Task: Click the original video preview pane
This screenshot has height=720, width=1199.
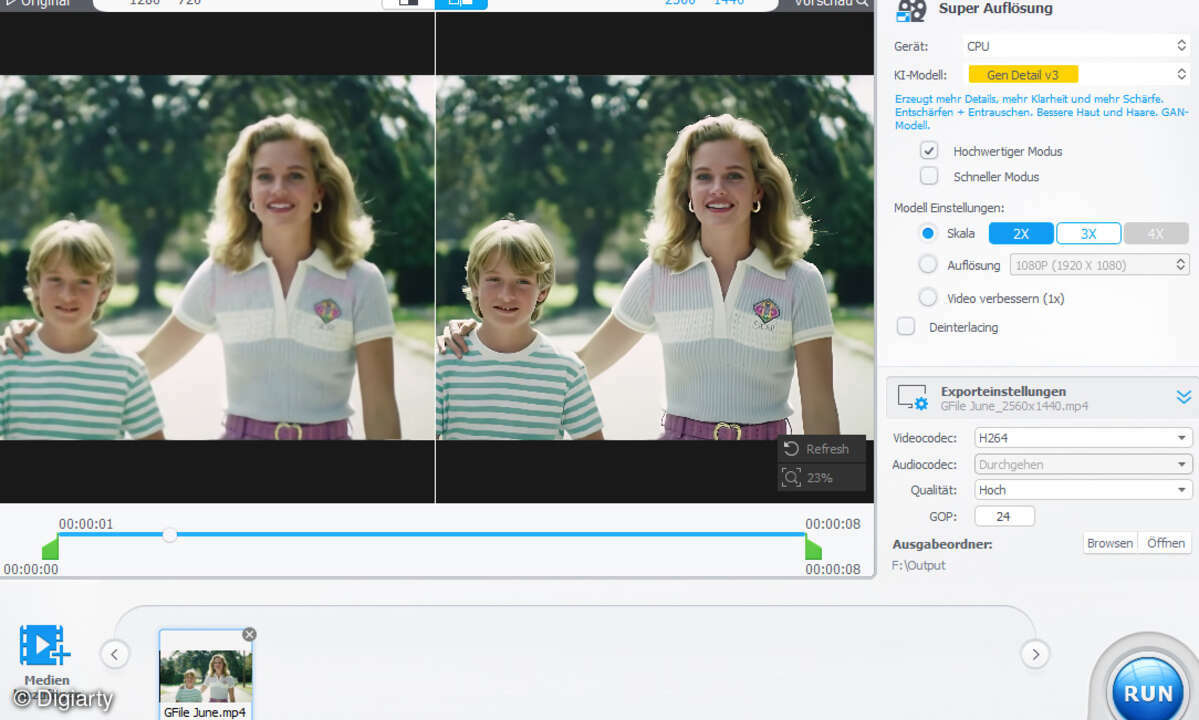Action: click(x=217, y=257)
